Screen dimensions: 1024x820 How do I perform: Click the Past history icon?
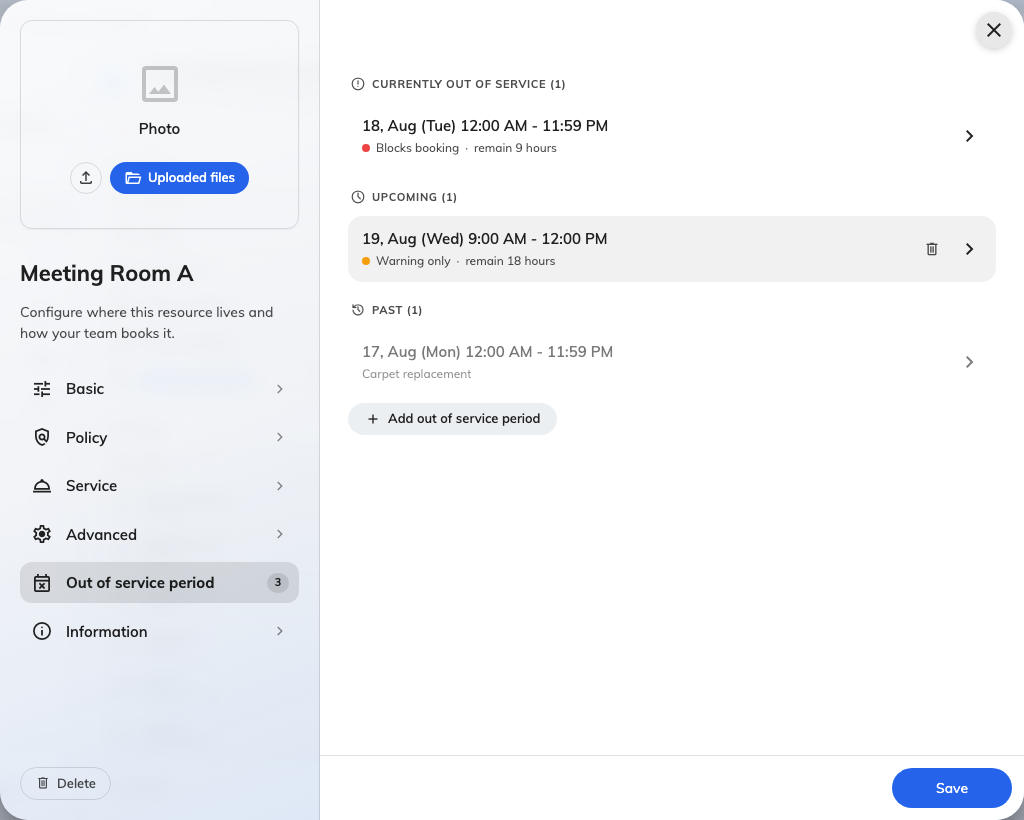coord(358,310)
